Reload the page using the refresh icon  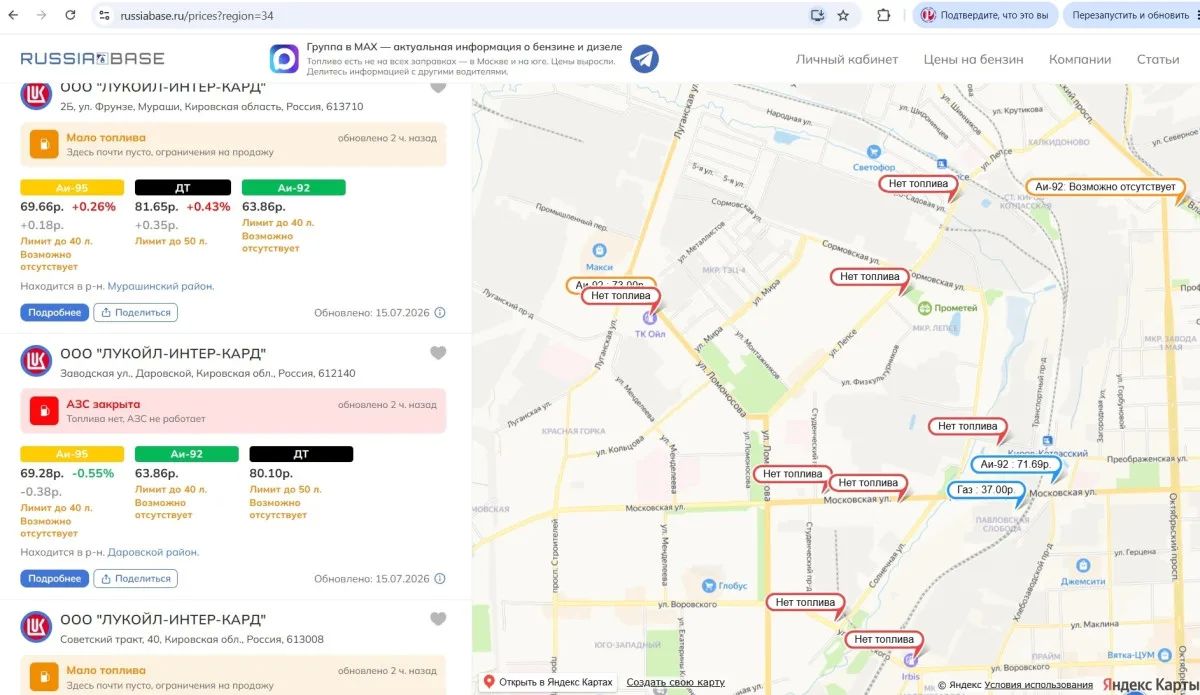(70, 15)
